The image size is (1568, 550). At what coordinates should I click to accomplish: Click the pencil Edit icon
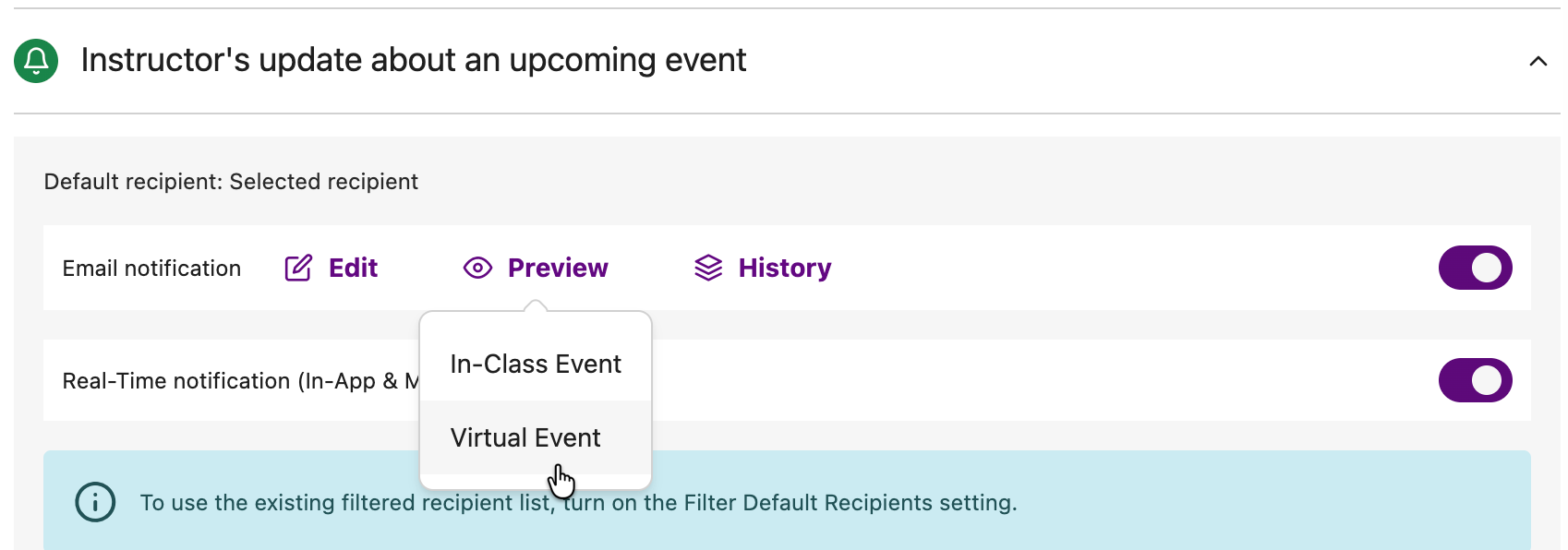[298, 269]
